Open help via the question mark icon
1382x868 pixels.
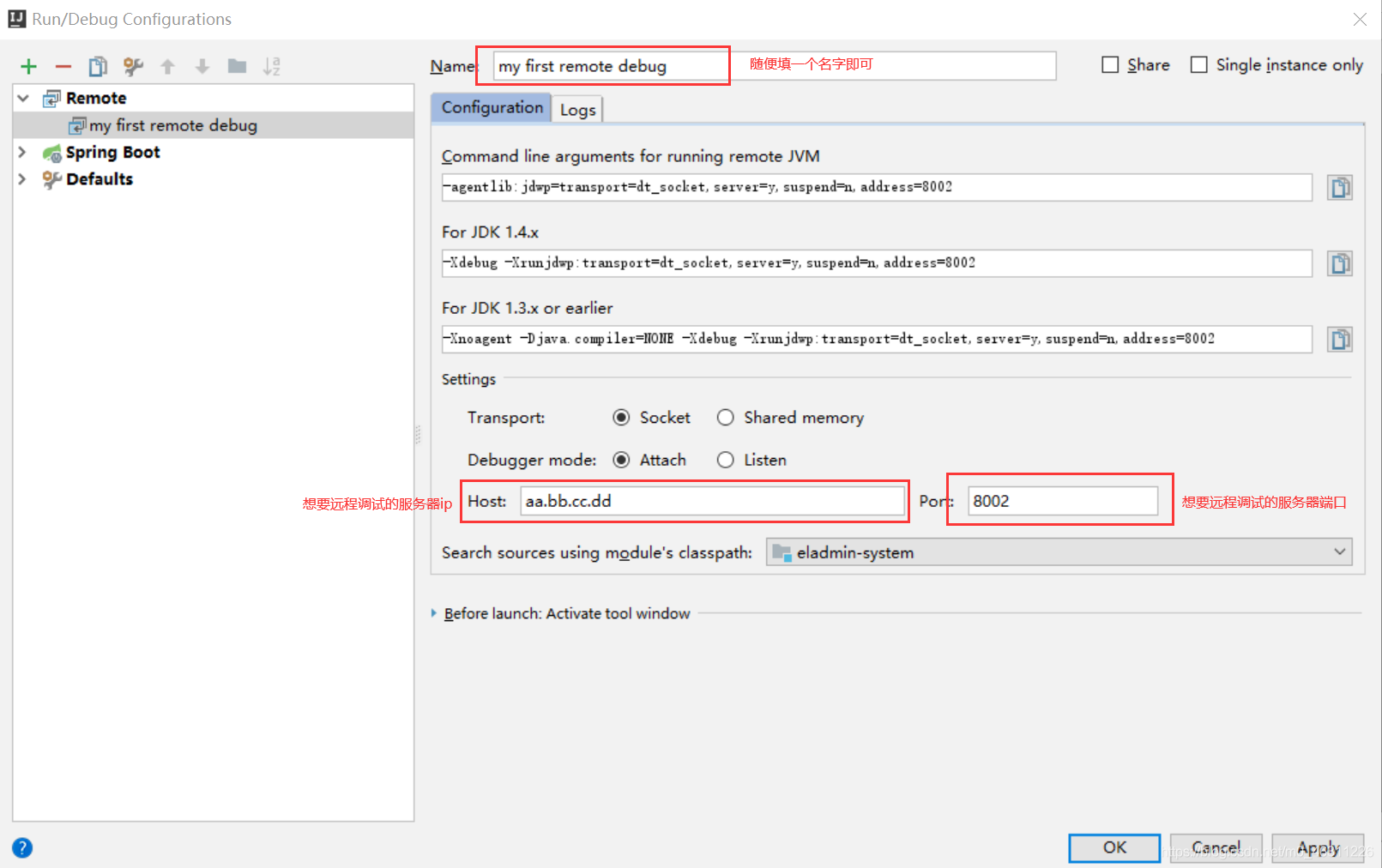(21, 847)
